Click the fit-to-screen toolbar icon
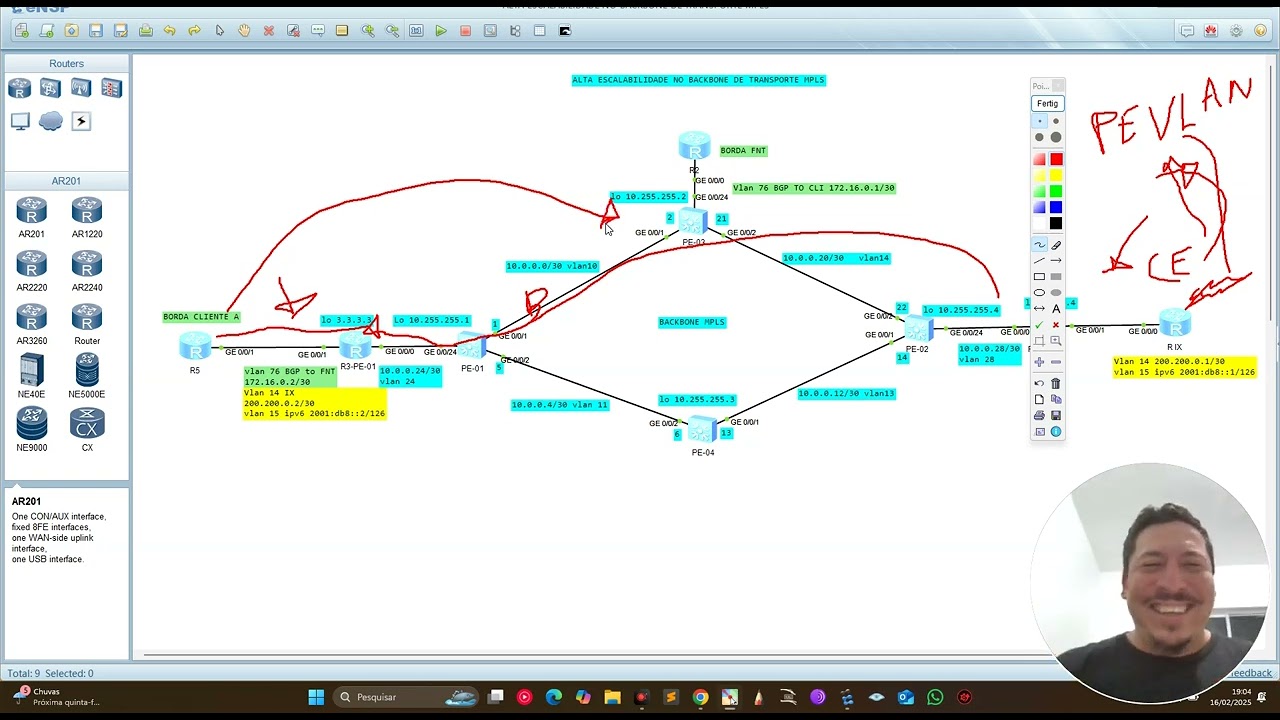This screenshot has width=1280, height=720. pyautogui.click(x=416, y=31)
